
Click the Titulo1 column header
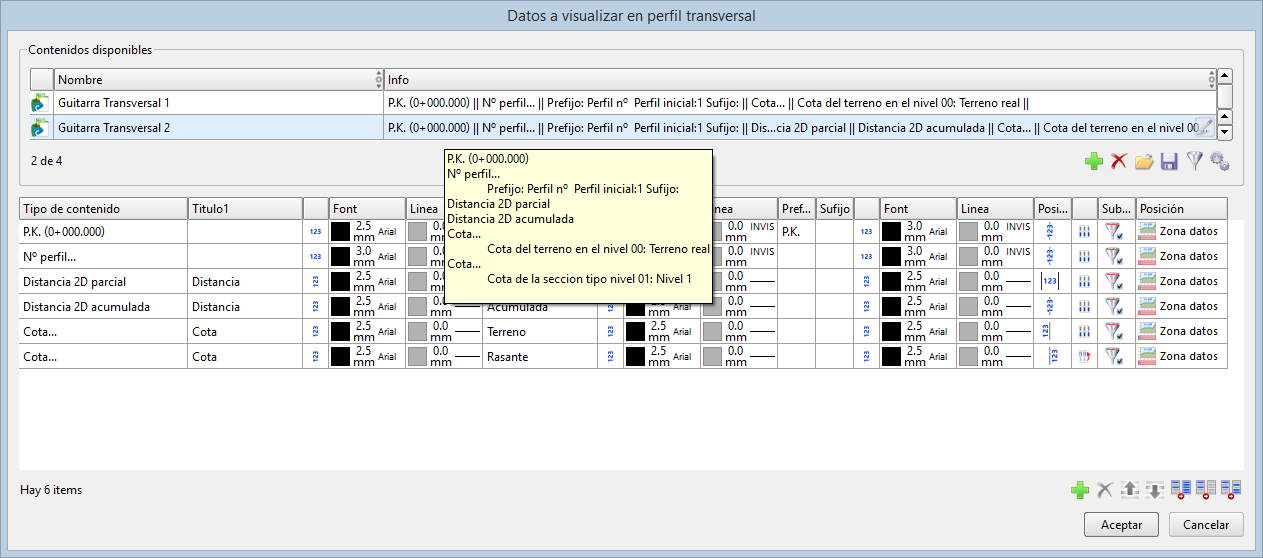(245, 209)
